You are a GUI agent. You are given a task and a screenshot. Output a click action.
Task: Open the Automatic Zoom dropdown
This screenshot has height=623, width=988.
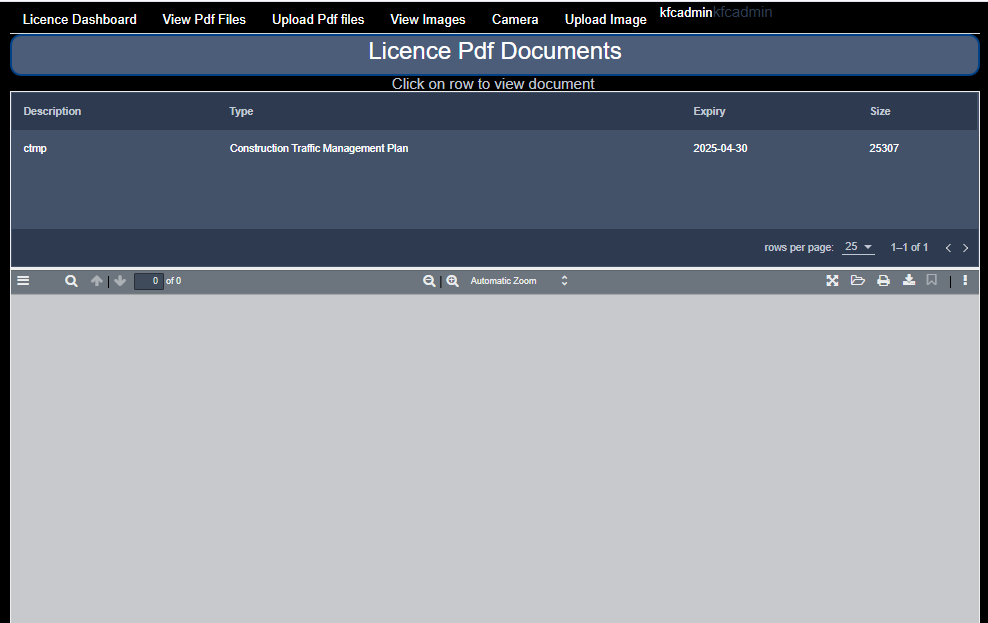click(x=511, y=281)
